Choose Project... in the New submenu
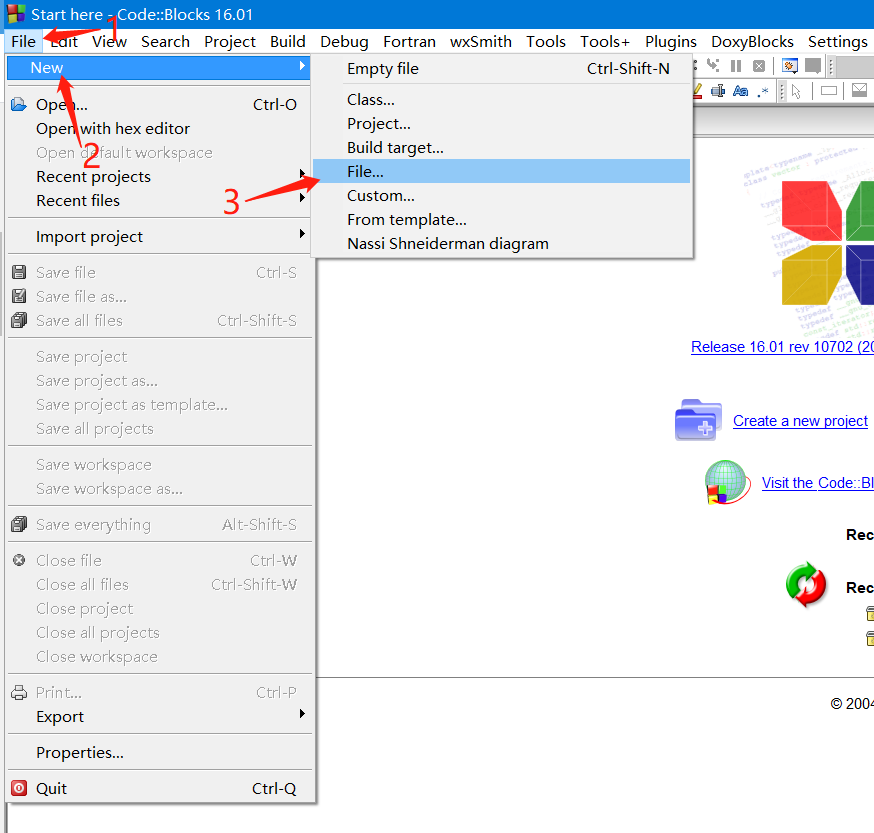The image size is (874, 833). [x=502, y=124]
